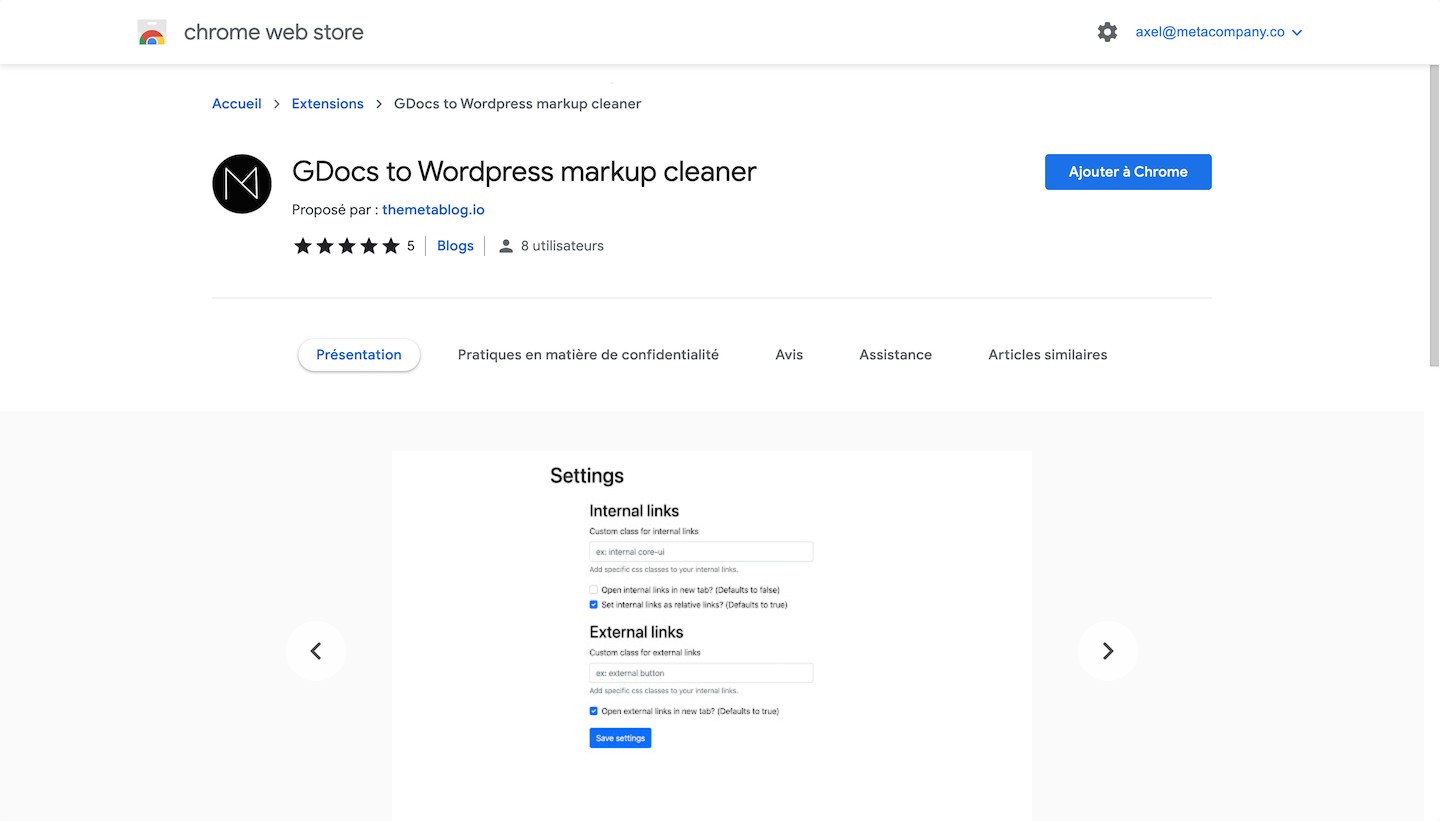
Task: Toggle open internal links in new tab checkbox
Action: (x=594, y=590)
